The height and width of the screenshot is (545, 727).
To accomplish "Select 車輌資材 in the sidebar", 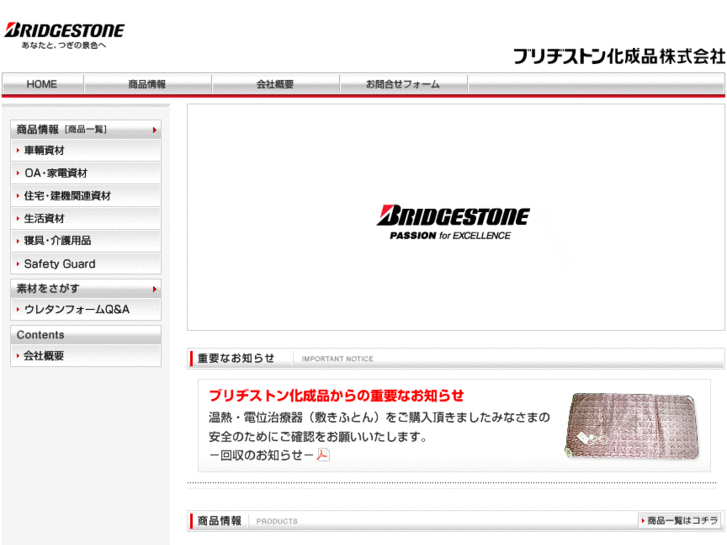I will pos(86,150).
